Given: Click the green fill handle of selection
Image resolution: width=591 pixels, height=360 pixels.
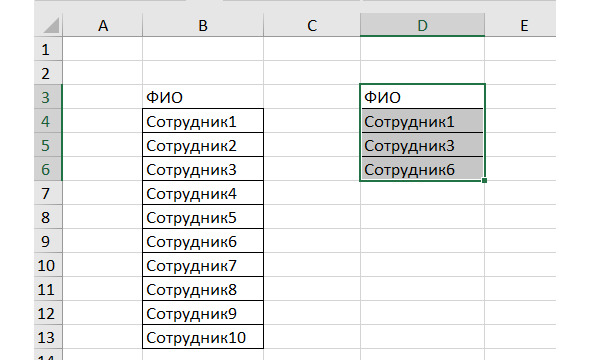Looking at the screenshot, I should (484, 181).
